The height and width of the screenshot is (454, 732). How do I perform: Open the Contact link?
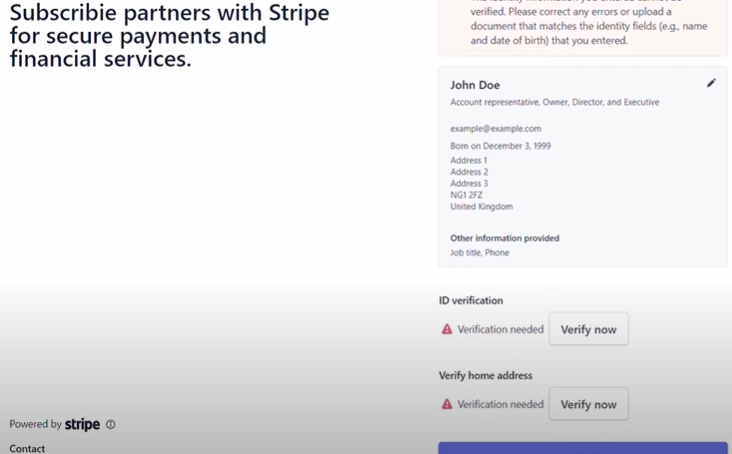point(27,448)
